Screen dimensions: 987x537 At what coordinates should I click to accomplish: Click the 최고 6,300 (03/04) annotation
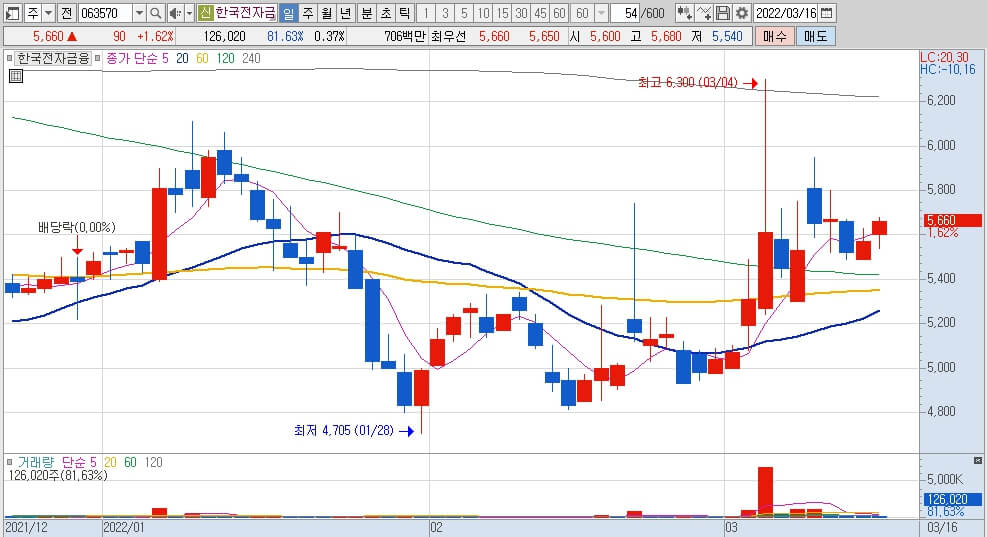click(687, 82)
